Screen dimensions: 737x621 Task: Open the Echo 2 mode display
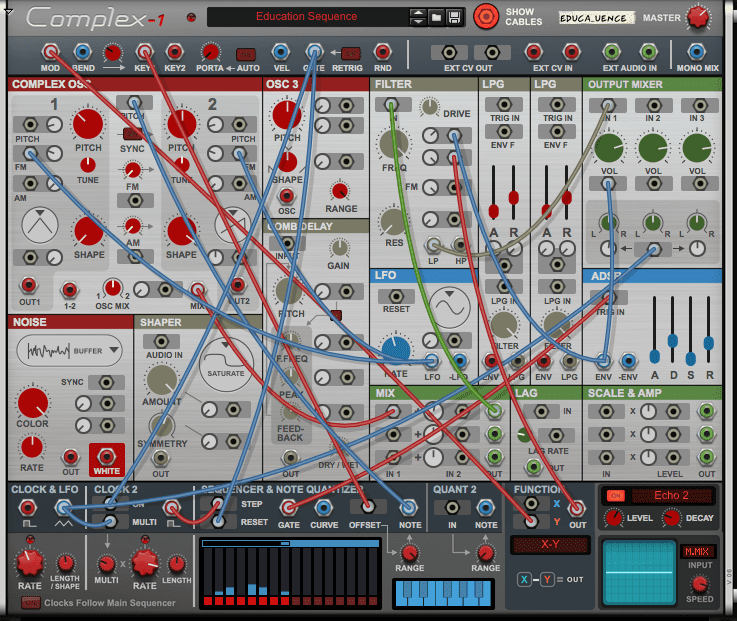671,495
